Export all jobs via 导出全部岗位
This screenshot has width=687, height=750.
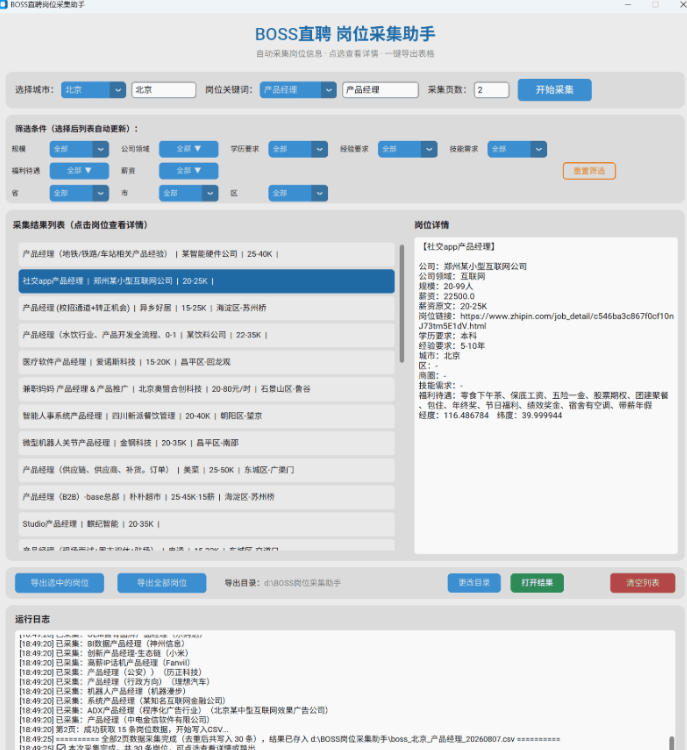pos(162,583)
